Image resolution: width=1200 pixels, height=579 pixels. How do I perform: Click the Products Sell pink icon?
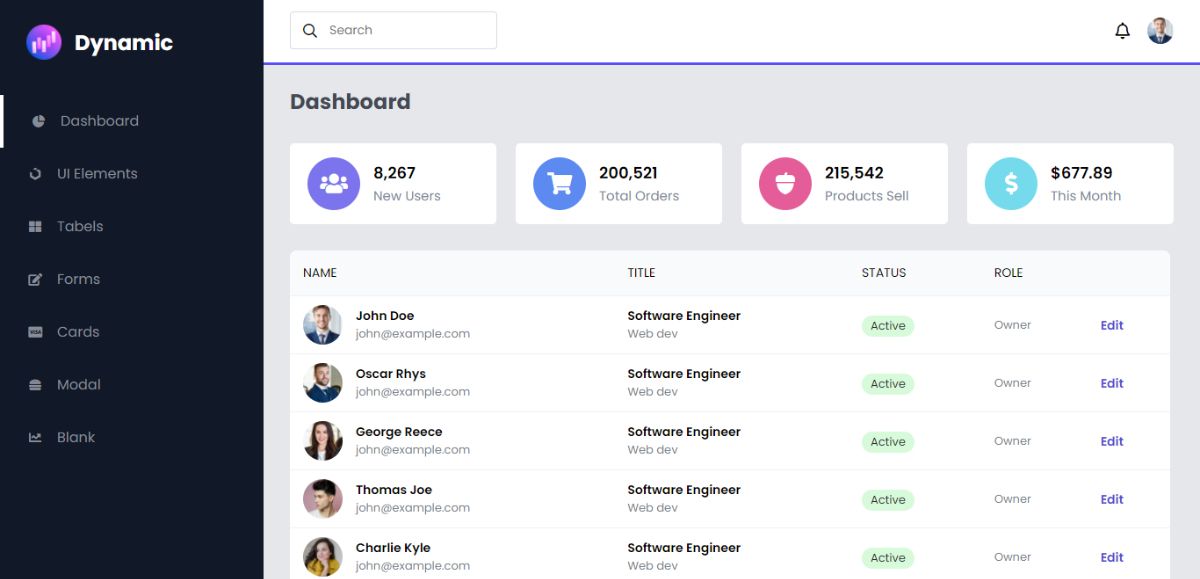[x=785, y=184]
